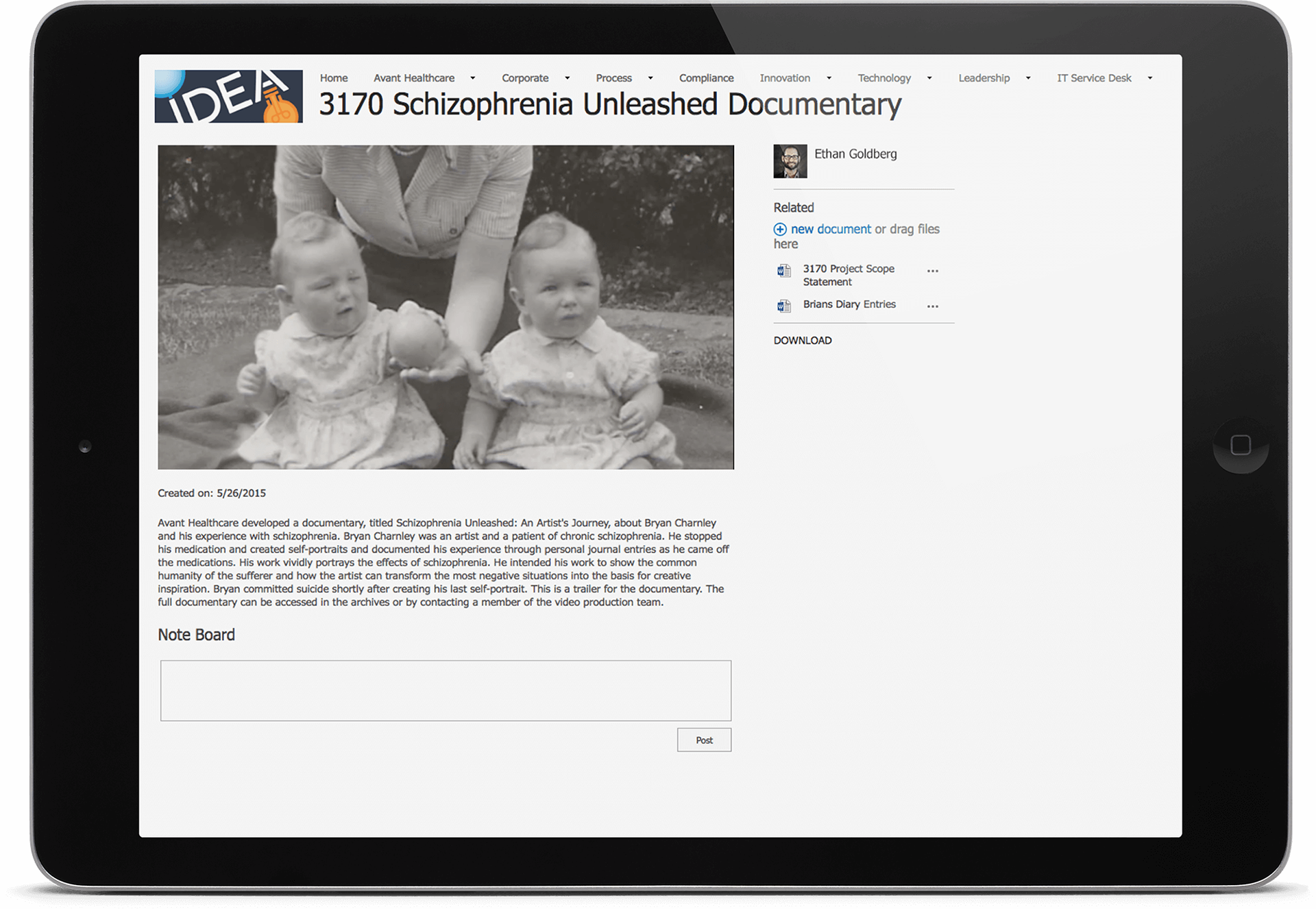Screen dimensions: 1316x909
Task: Open the Leadership menu item
Action: pyautogui.click(x=984, y=78)
